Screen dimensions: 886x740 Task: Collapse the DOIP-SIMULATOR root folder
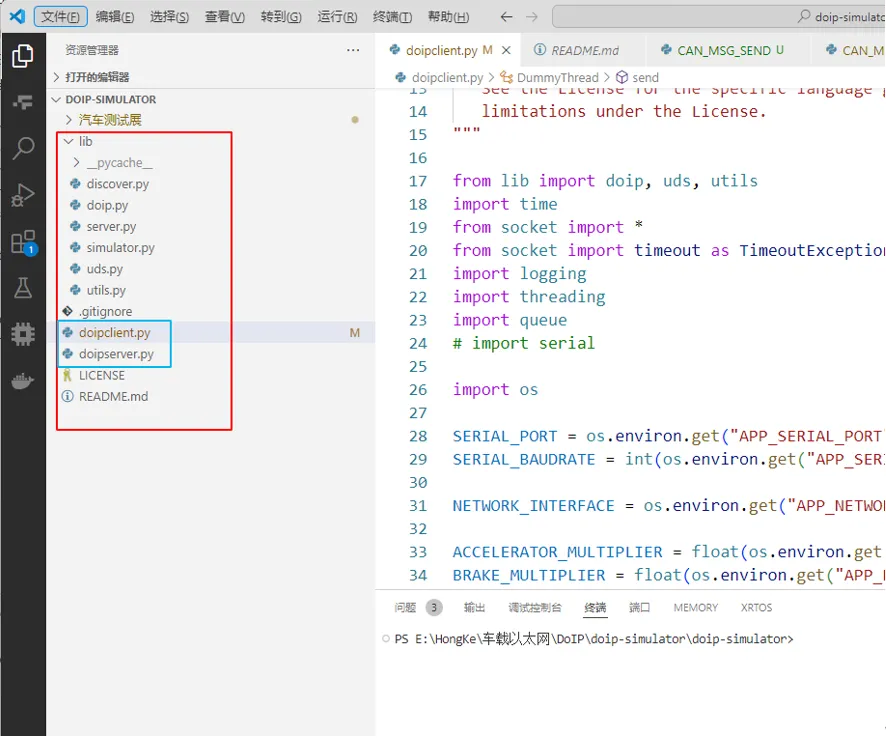click(111, 99)
